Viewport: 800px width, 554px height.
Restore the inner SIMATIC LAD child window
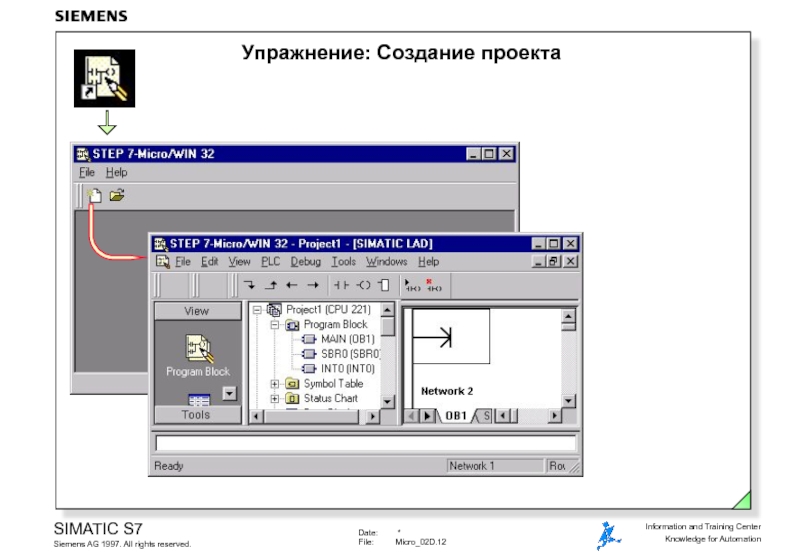click(x=554, y=261)
